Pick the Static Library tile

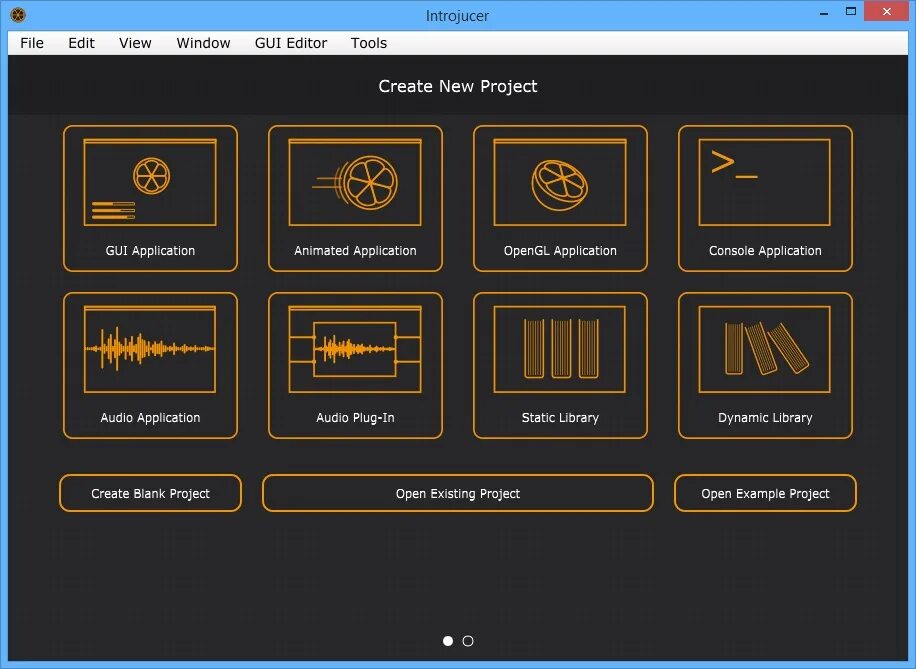pyautogui.click(x=560, y=365)
